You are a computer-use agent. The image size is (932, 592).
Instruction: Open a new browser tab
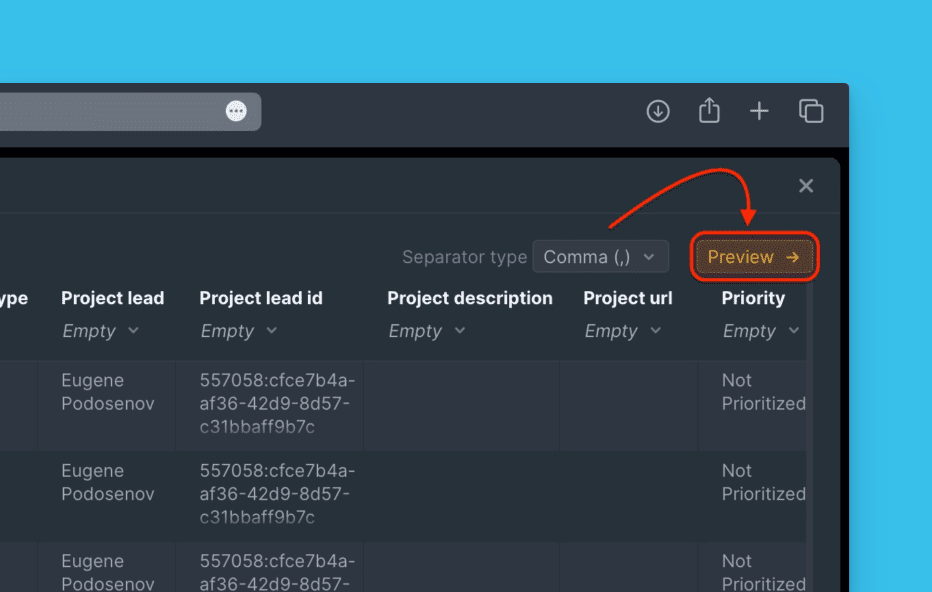pos(760,111)
